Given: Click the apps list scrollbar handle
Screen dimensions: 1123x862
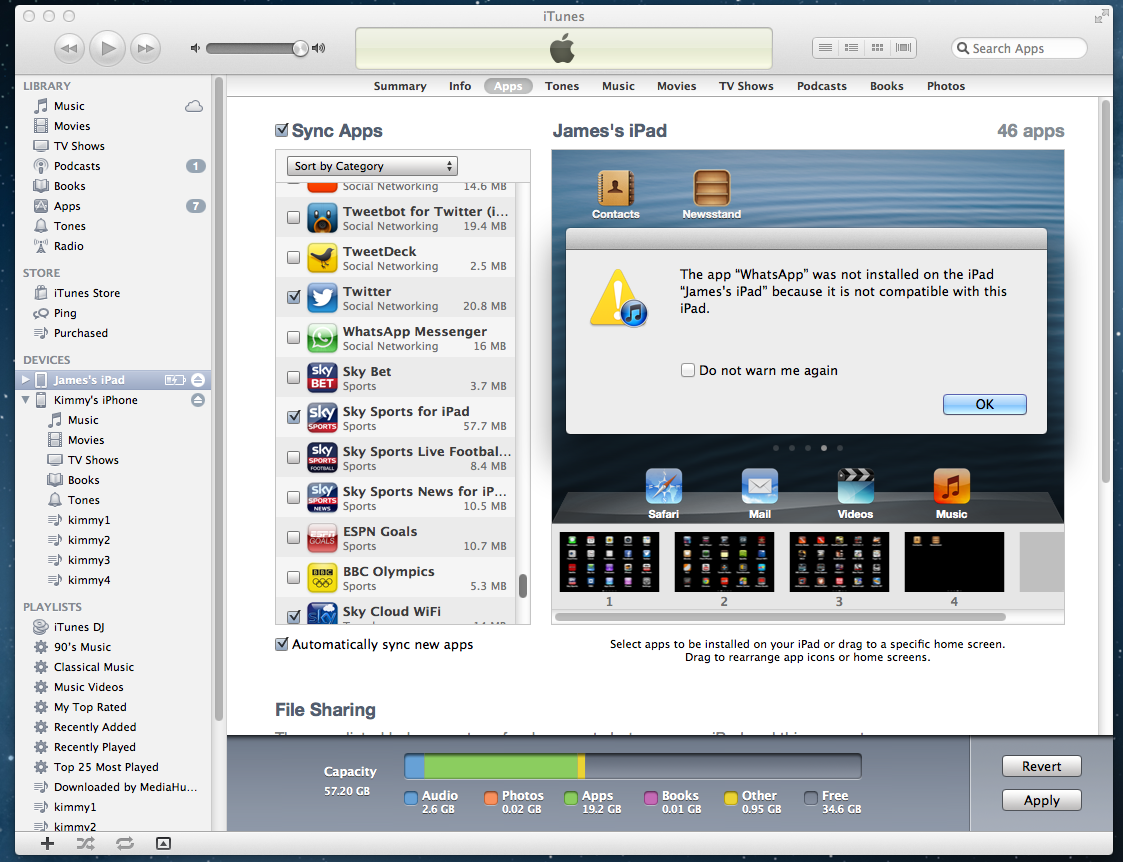Looking at the screenshot, I should click(x=523, y=586).
